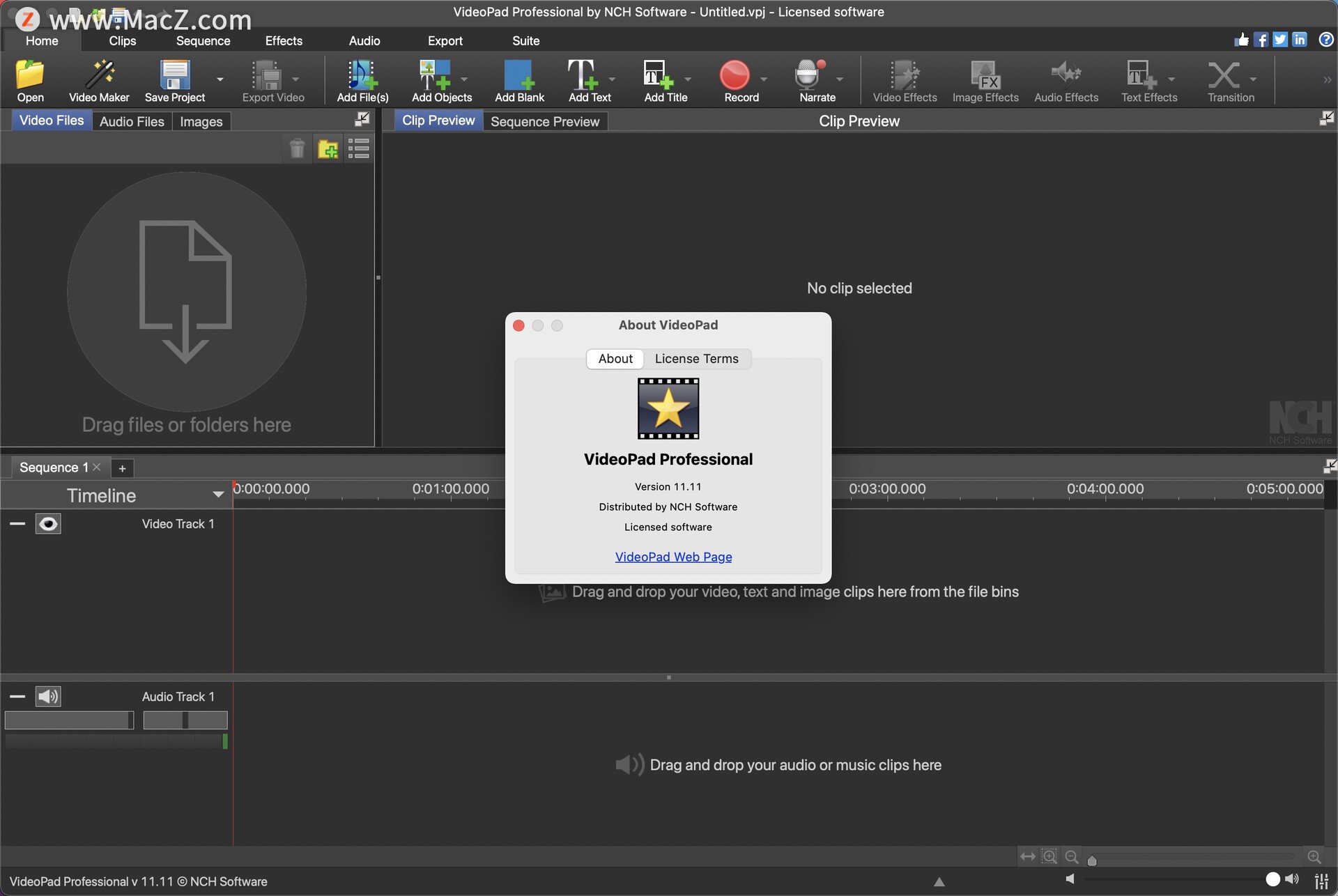1338x896 pixels.
Task: Expand the toolbar overflow chevron
Action: pos(1327,80)
